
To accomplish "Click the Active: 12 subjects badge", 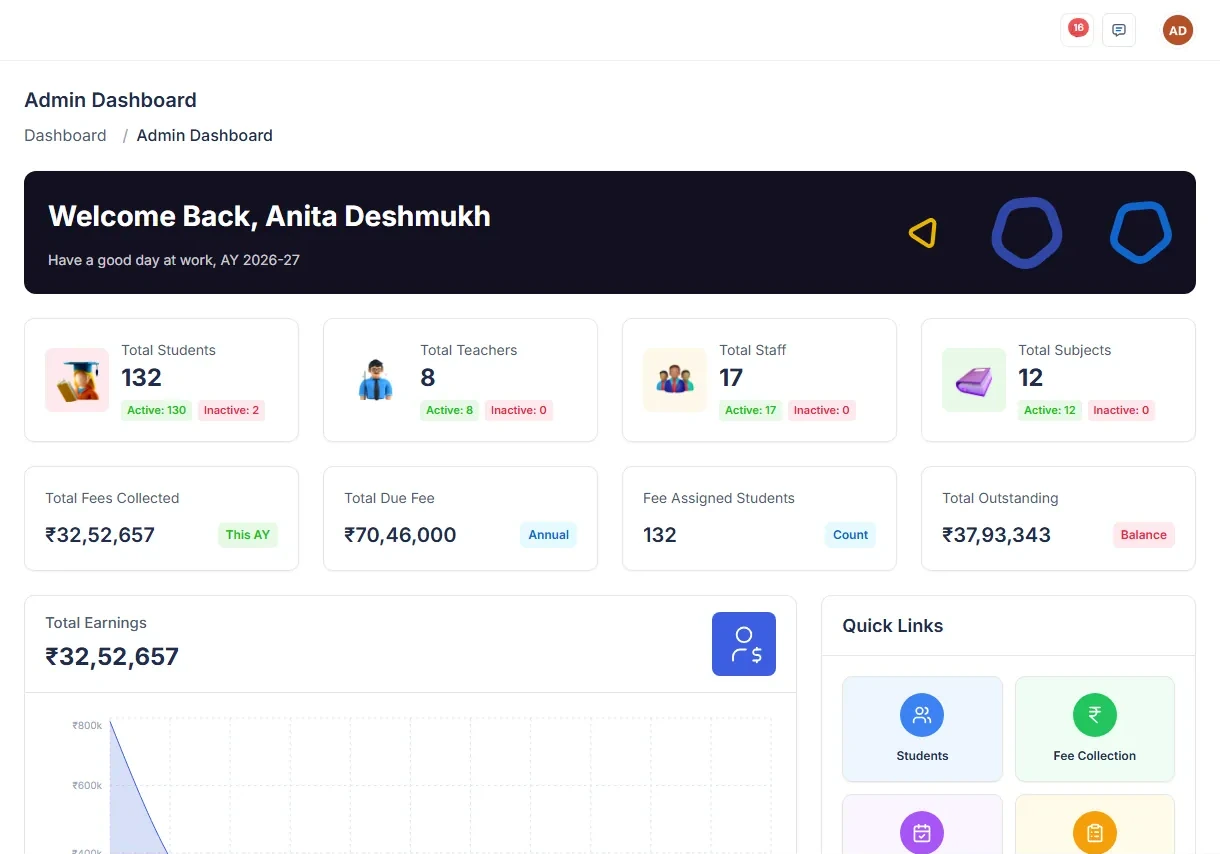I will [1050, 410].
